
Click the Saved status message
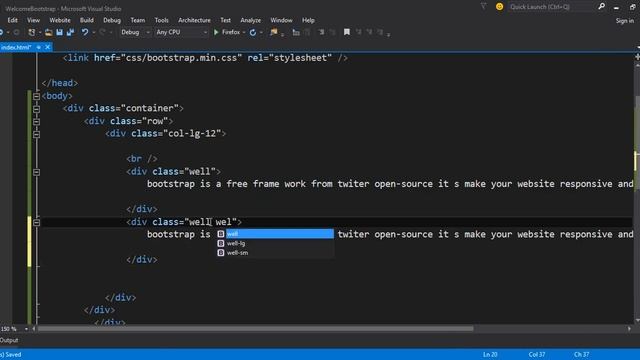pyautogui.click(x=11, y=354)
